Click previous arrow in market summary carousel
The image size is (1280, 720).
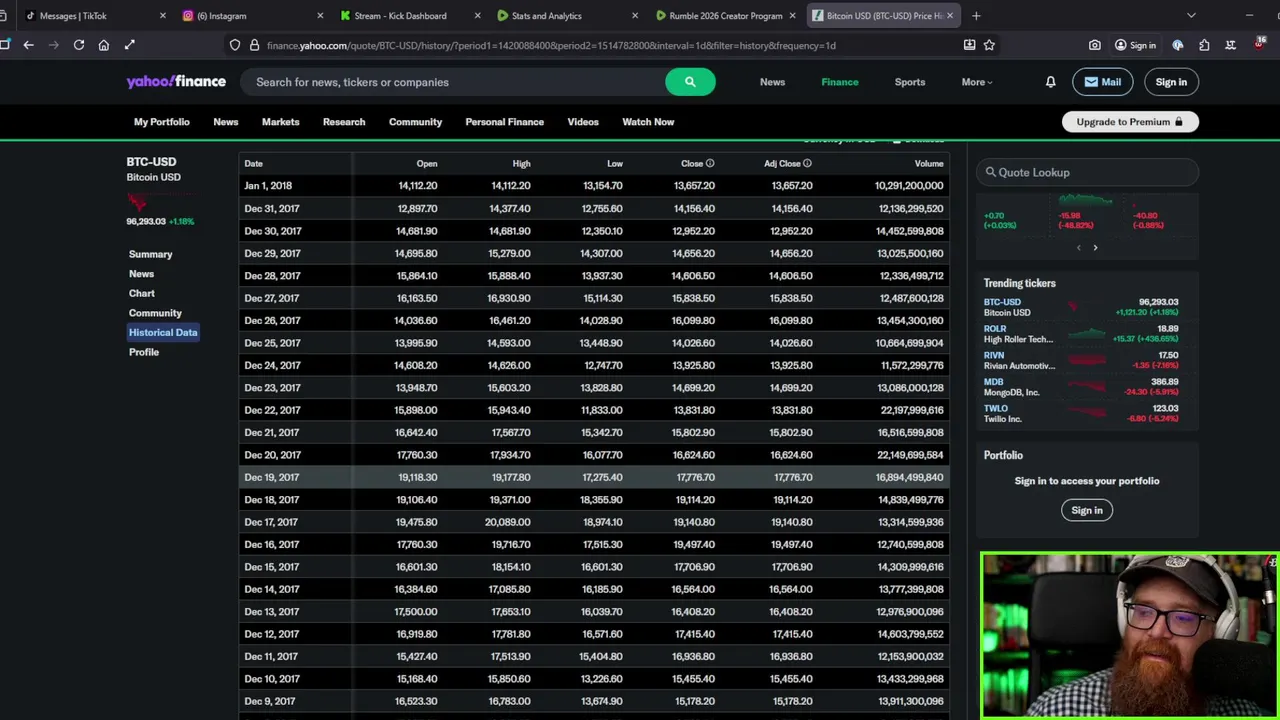(1078, 247)
